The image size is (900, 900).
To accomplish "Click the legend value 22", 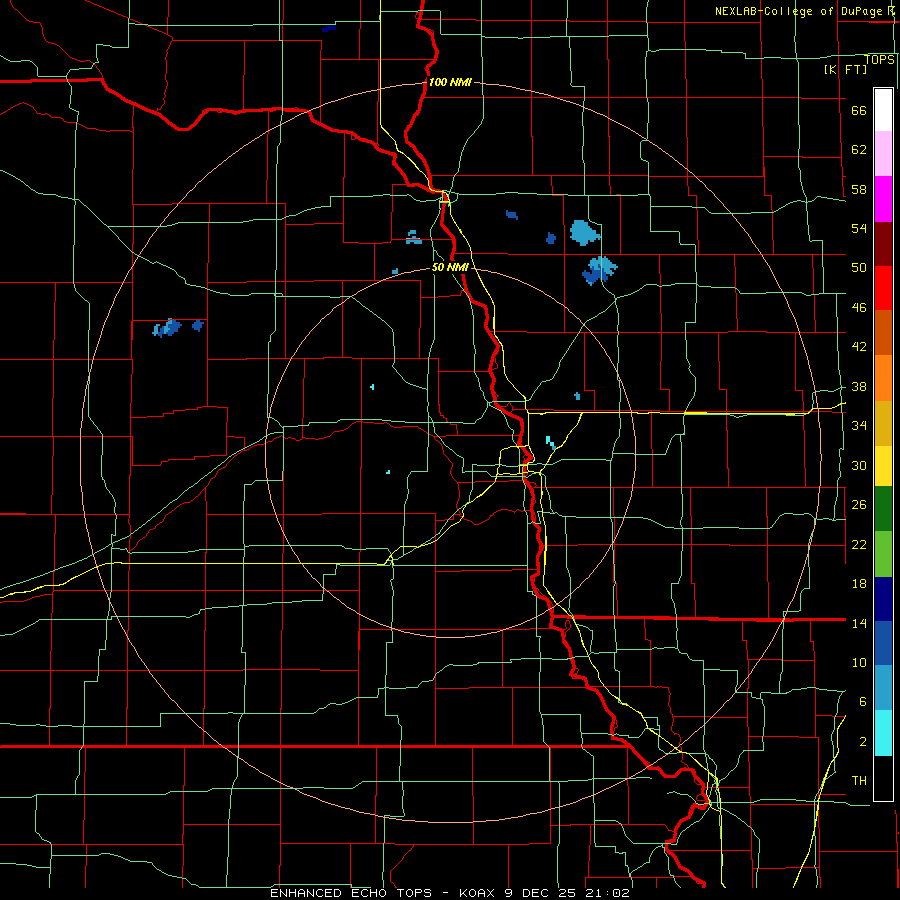I will (x=859, y=545).
